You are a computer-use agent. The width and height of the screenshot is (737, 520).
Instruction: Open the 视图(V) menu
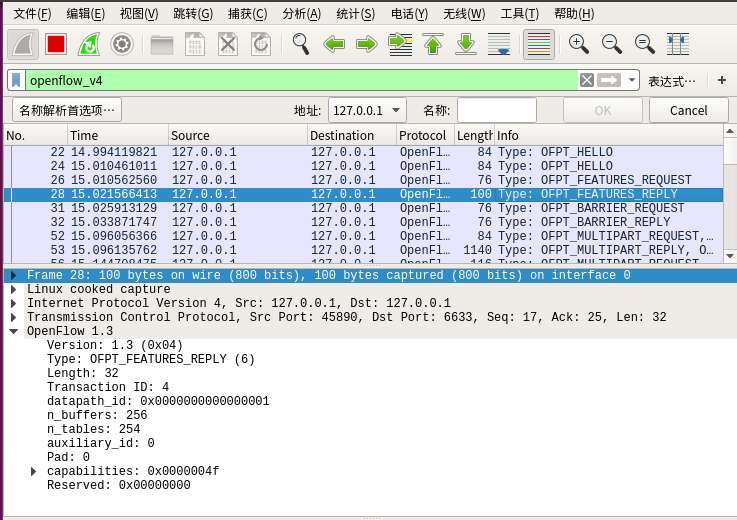point(139,14)
